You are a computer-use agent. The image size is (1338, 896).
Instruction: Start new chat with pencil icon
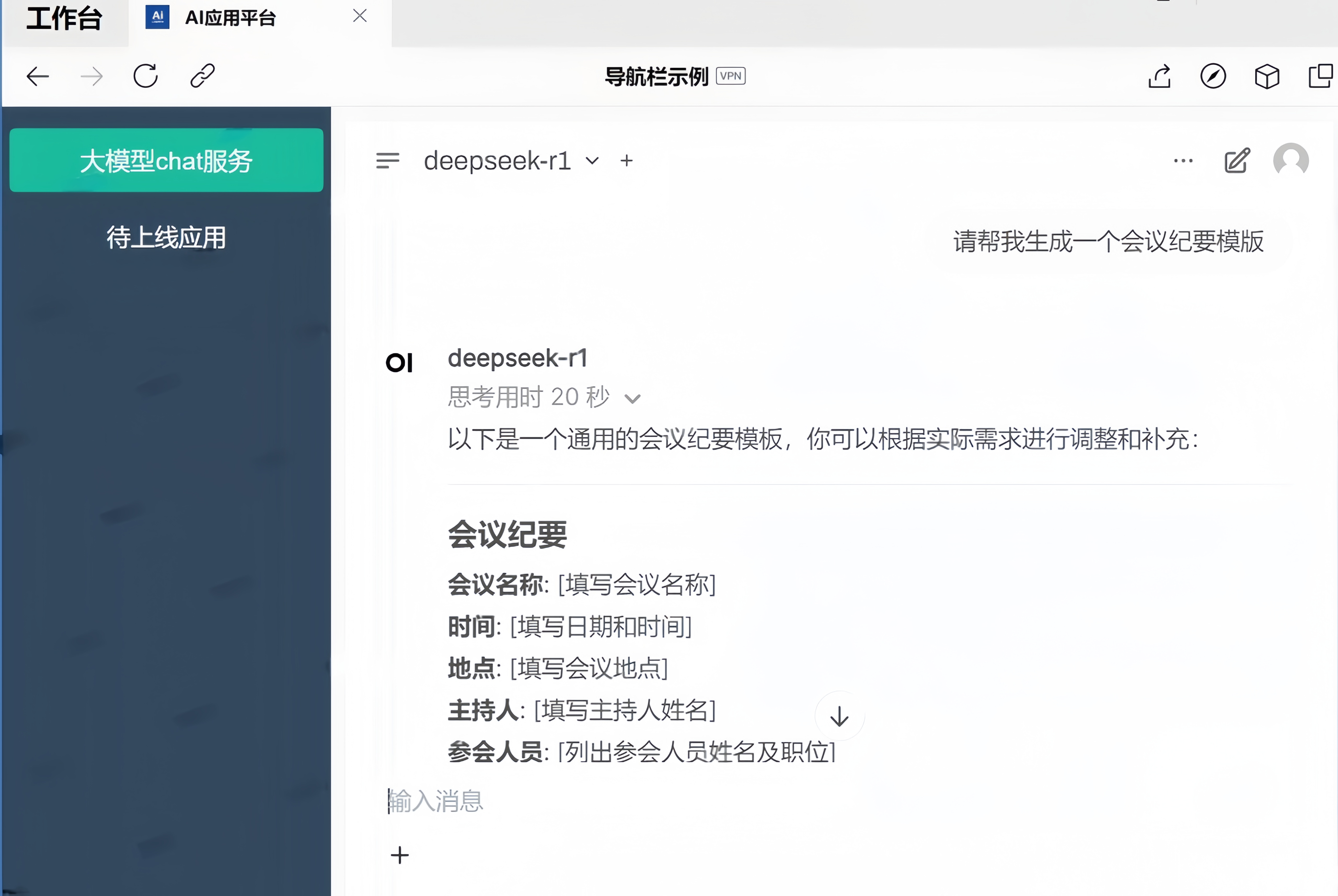pos(1237,160)
